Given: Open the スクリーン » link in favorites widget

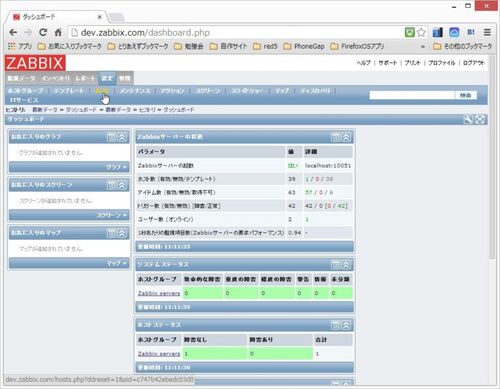Looking at the screenshot, I should pos(112,215).
